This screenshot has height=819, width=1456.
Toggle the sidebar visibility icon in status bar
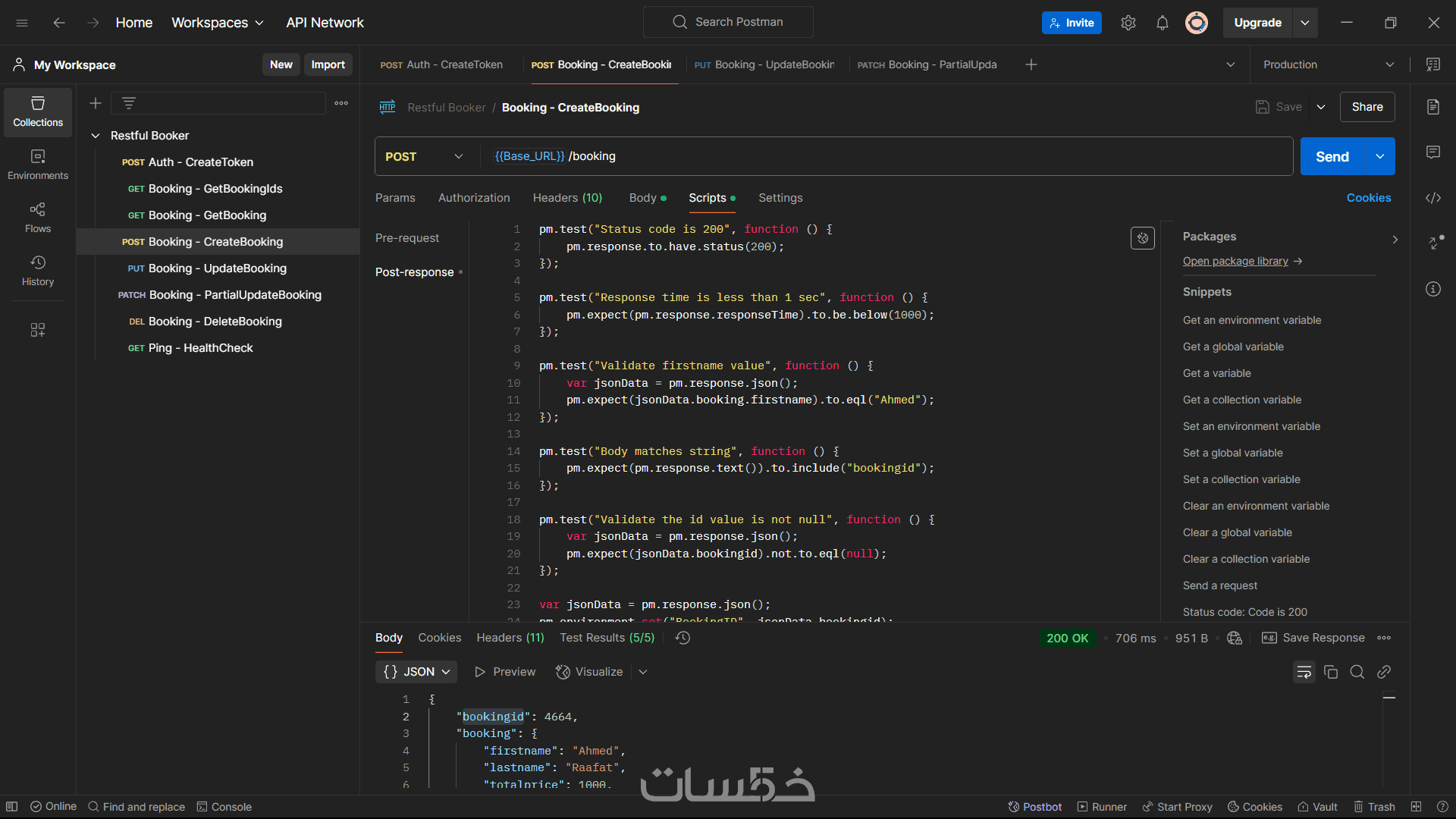point(12,807)
